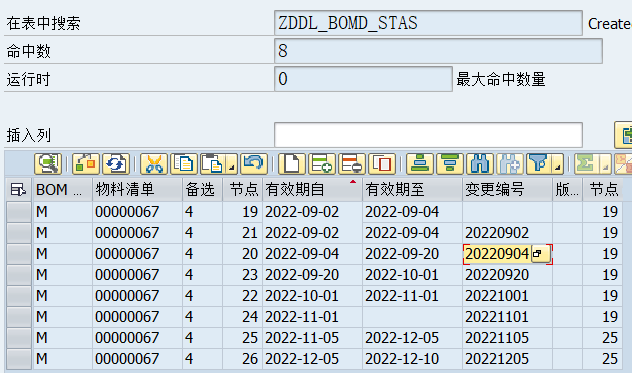Click the BOM column header
632x373 pixels.
63,190
